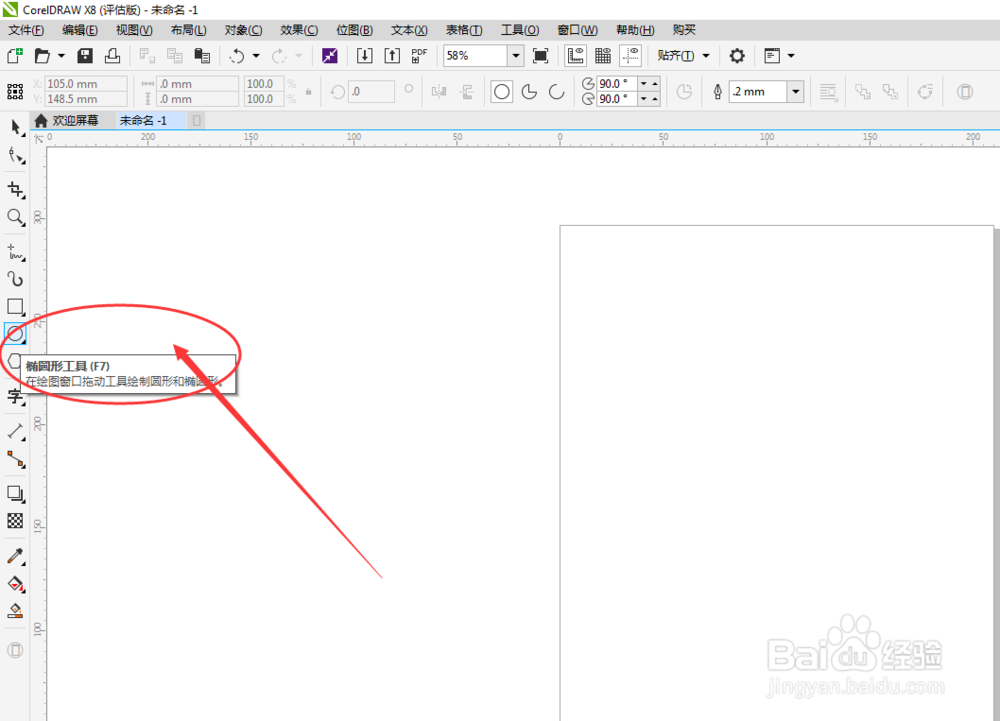Select the Drop shadow tool
Image resolution: width=1000 pixels, height=721 pixels.
pos(16,493)
